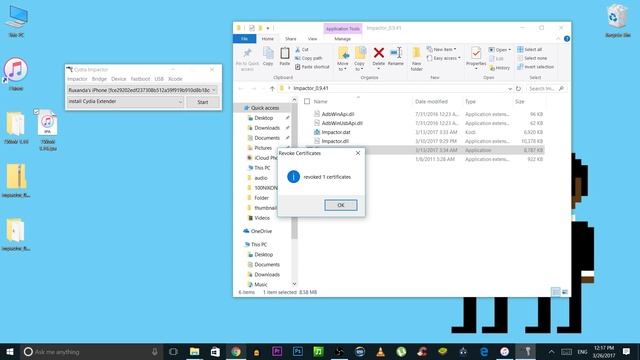Image resolution: width=640 pixels, height=360 pixels.
Task: Open the Easy access dropdown
Action: [444, 58]
